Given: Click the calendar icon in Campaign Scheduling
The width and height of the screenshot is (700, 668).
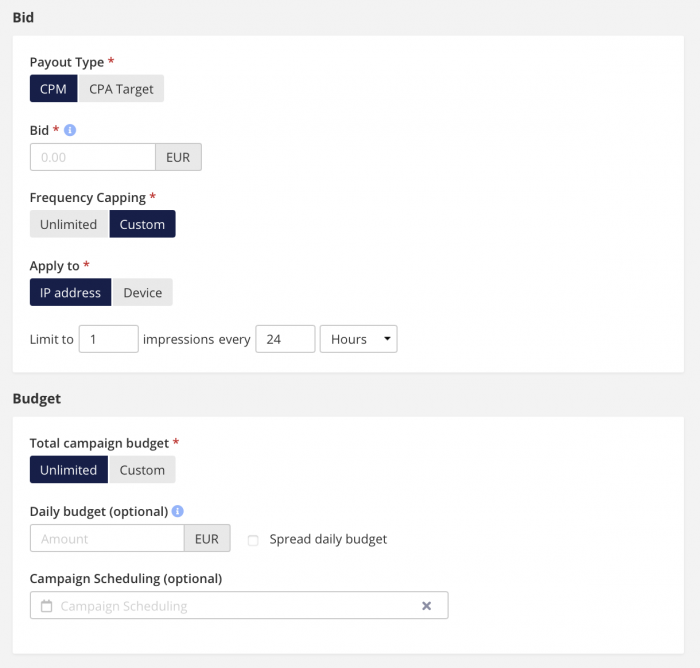Looking at the screenshot, I should [46, 606].
